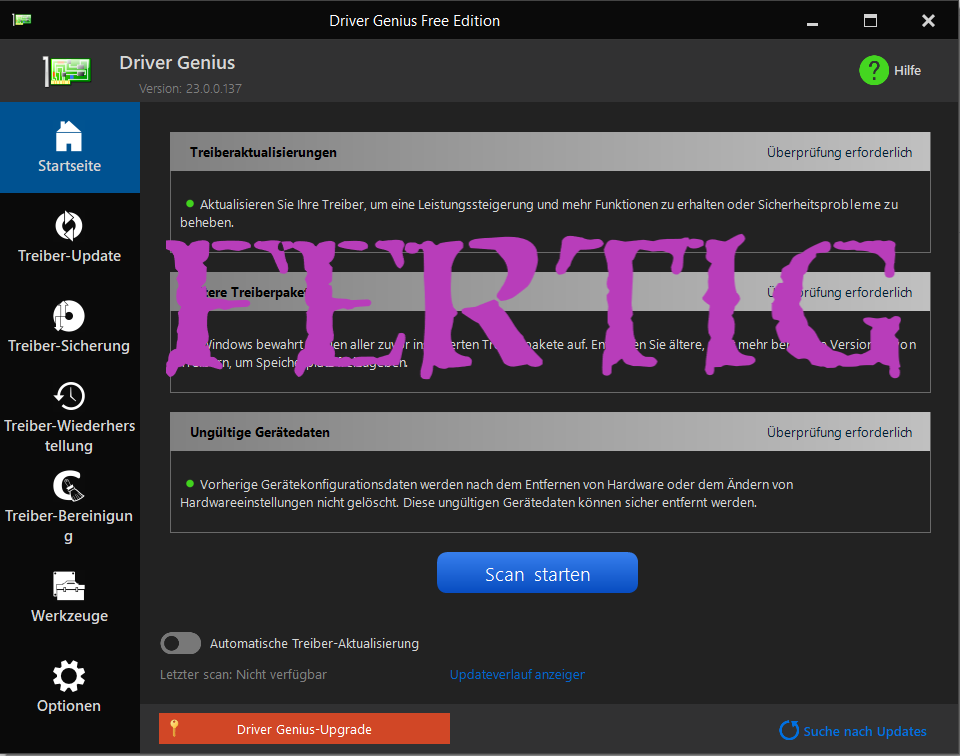960x756 pixels.
Task: Open the Startseite home page
Action: (69, 147)
